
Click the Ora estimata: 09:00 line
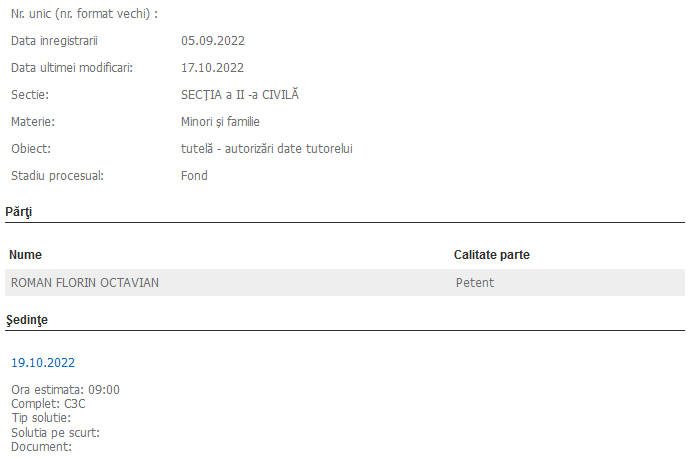(x=65, y=390)
